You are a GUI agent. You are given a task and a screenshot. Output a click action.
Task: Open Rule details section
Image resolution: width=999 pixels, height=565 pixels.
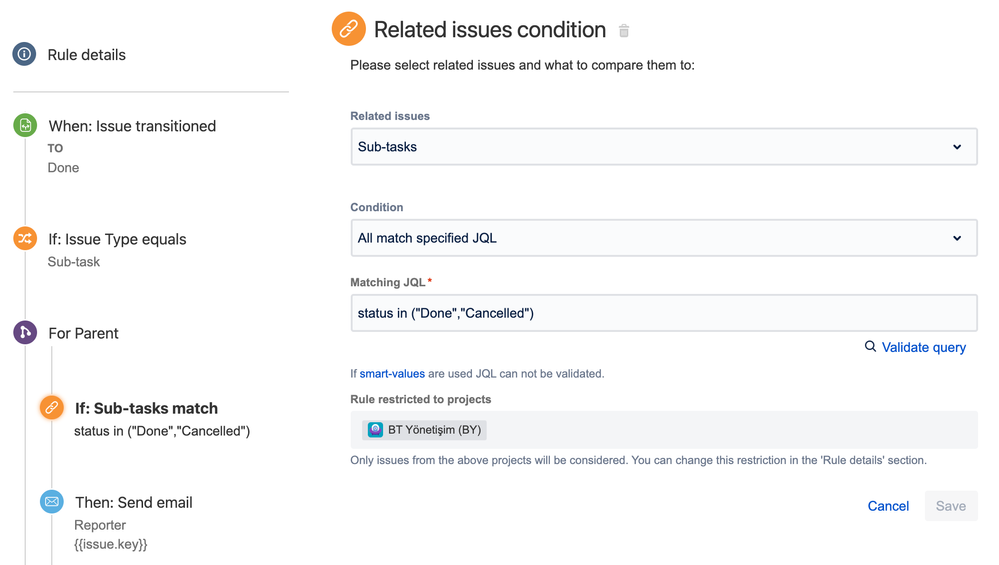pos(87,55)
